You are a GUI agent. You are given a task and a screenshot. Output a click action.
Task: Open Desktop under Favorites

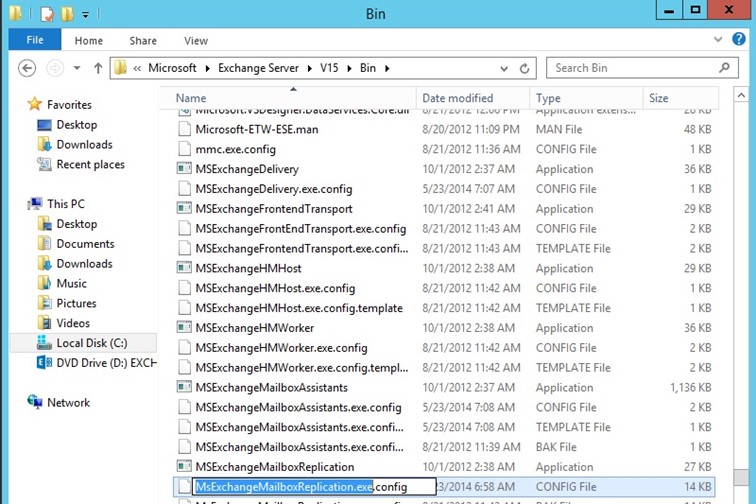(x=77, y=124)
